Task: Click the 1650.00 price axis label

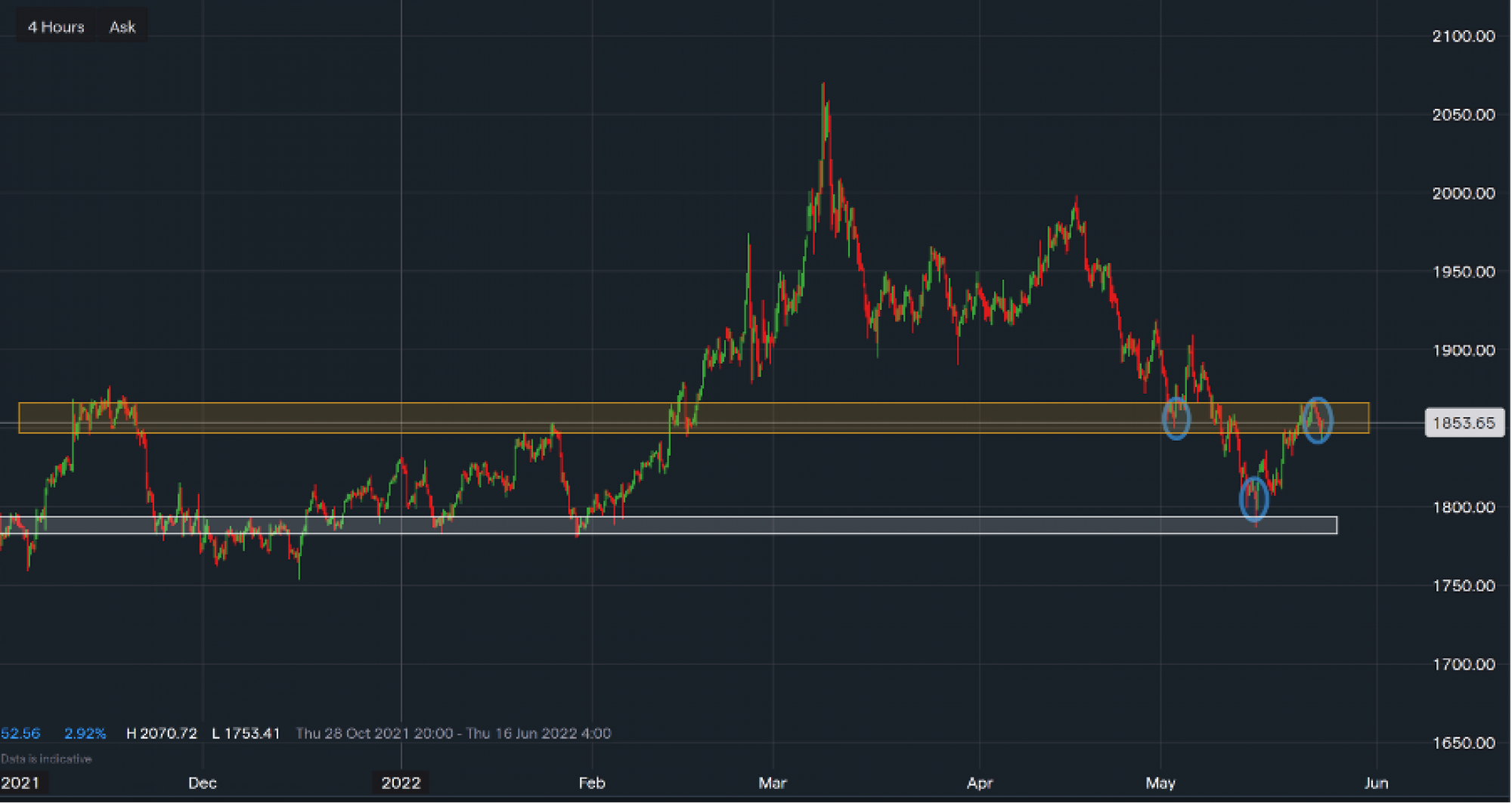Action: pos(1463,743)
